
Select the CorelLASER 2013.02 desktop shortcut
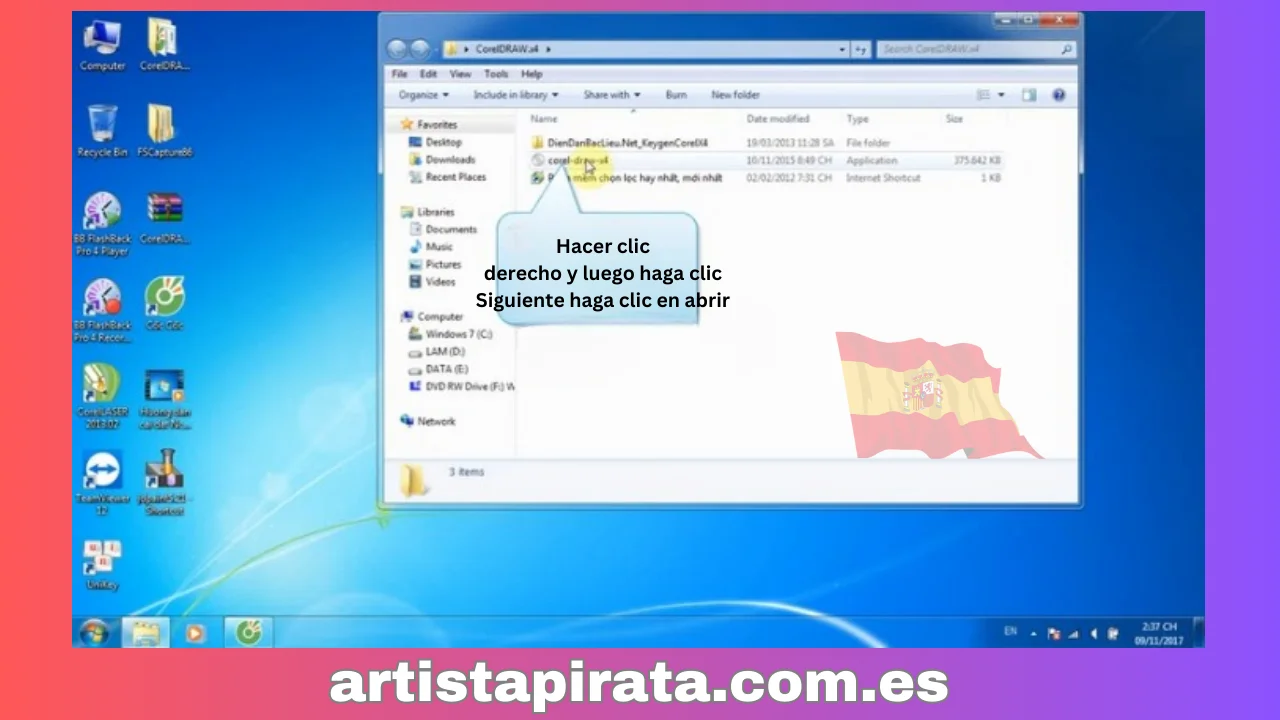click(102, 397)
